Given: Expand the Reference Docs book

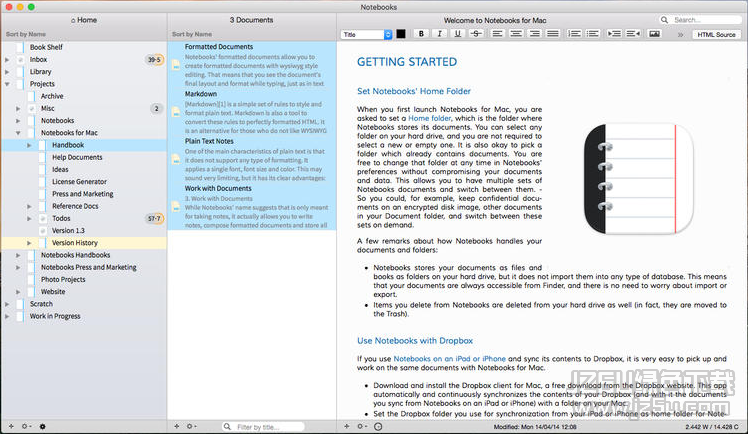Looking at the screenshot, I should click(29, 207).
